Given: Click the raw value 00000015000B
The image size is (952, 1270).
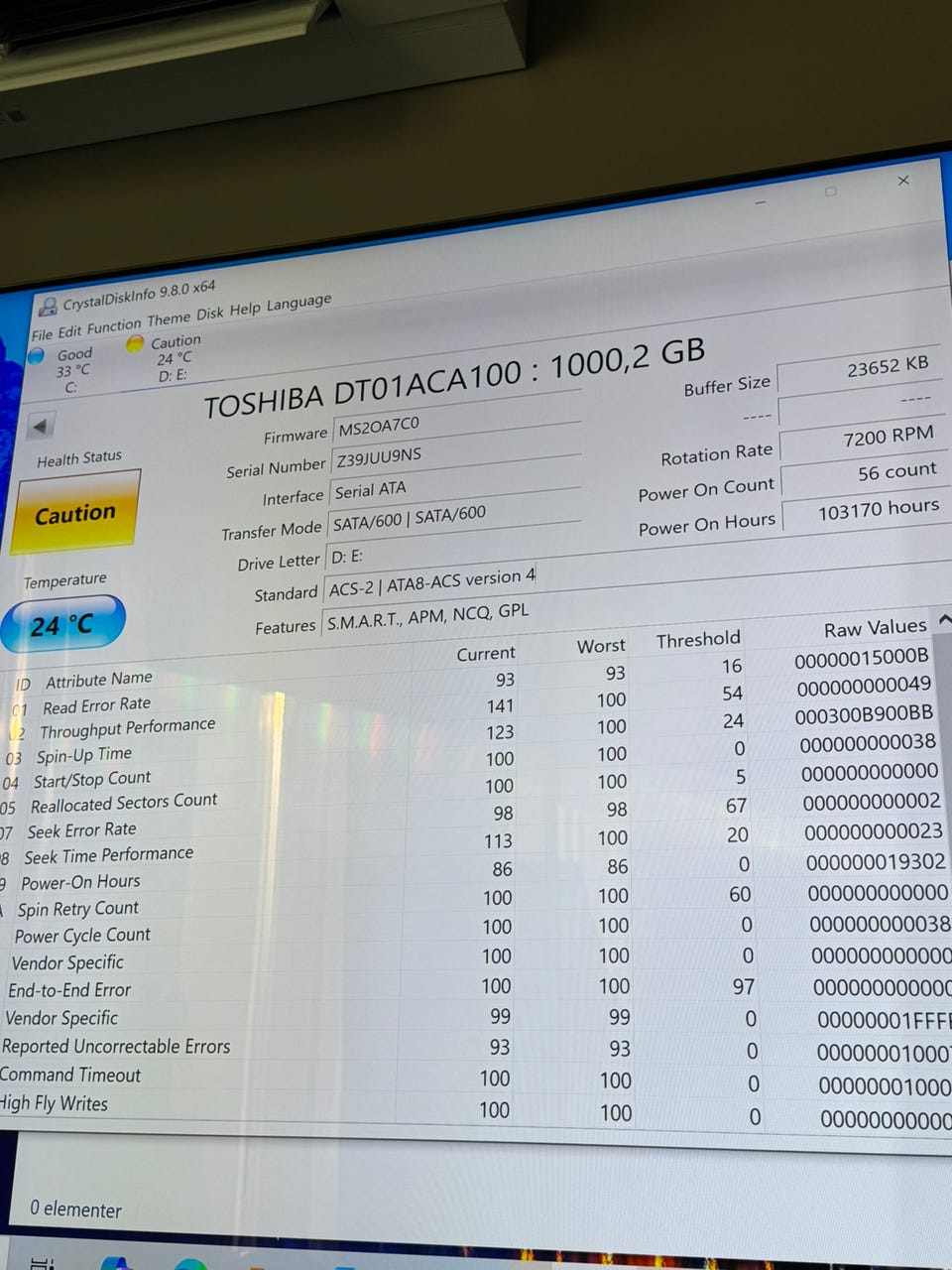Looking at the screenshot, I should point(861,657).
